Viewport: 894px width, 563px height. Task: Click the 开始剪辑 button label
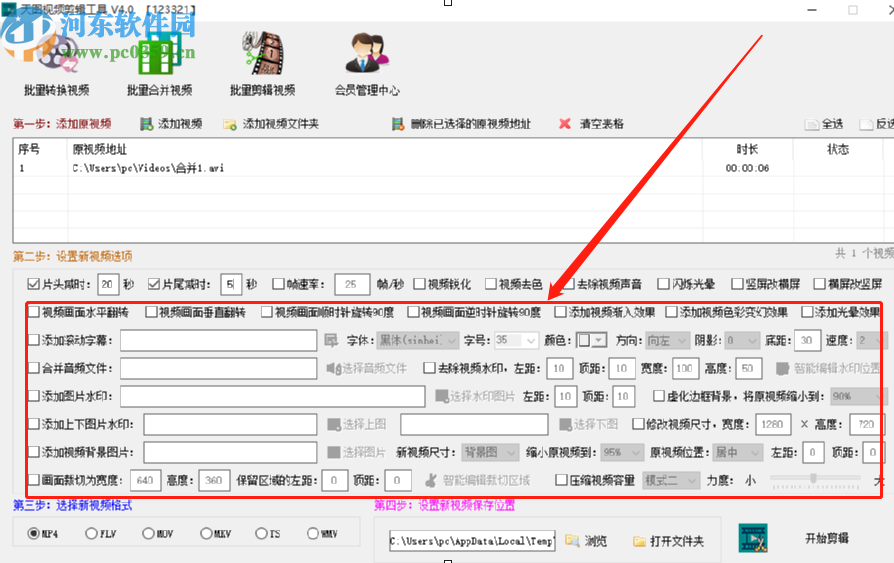(x=827, y=538)
